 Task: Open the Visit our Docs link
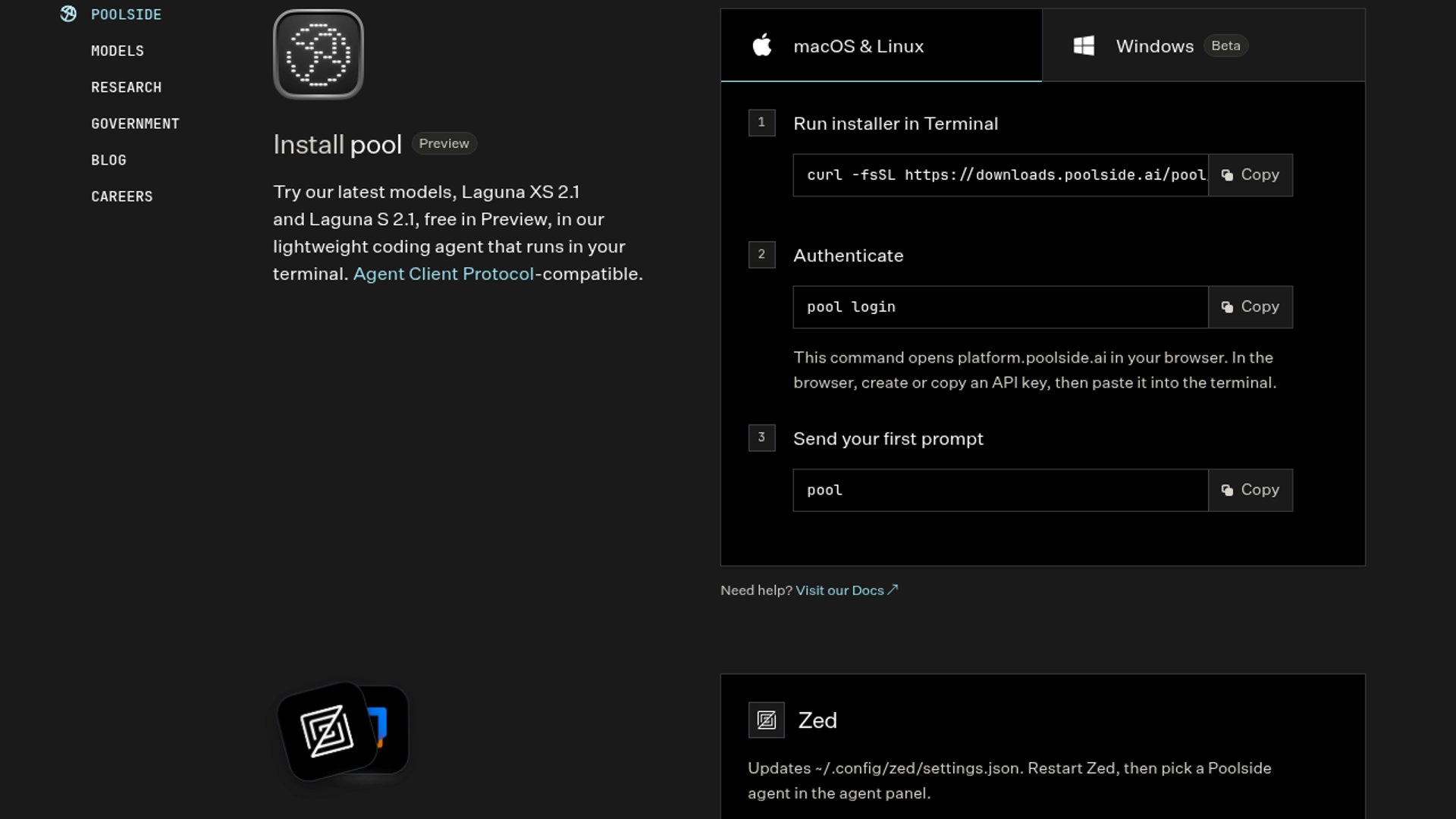pos(846,590)
